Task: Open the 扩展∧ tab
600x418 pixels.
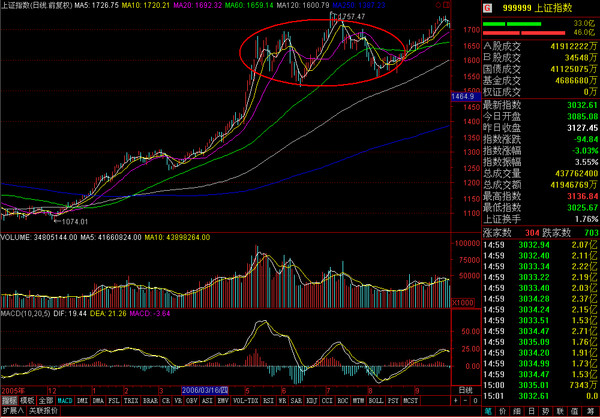Action: [x=13, y=411]
